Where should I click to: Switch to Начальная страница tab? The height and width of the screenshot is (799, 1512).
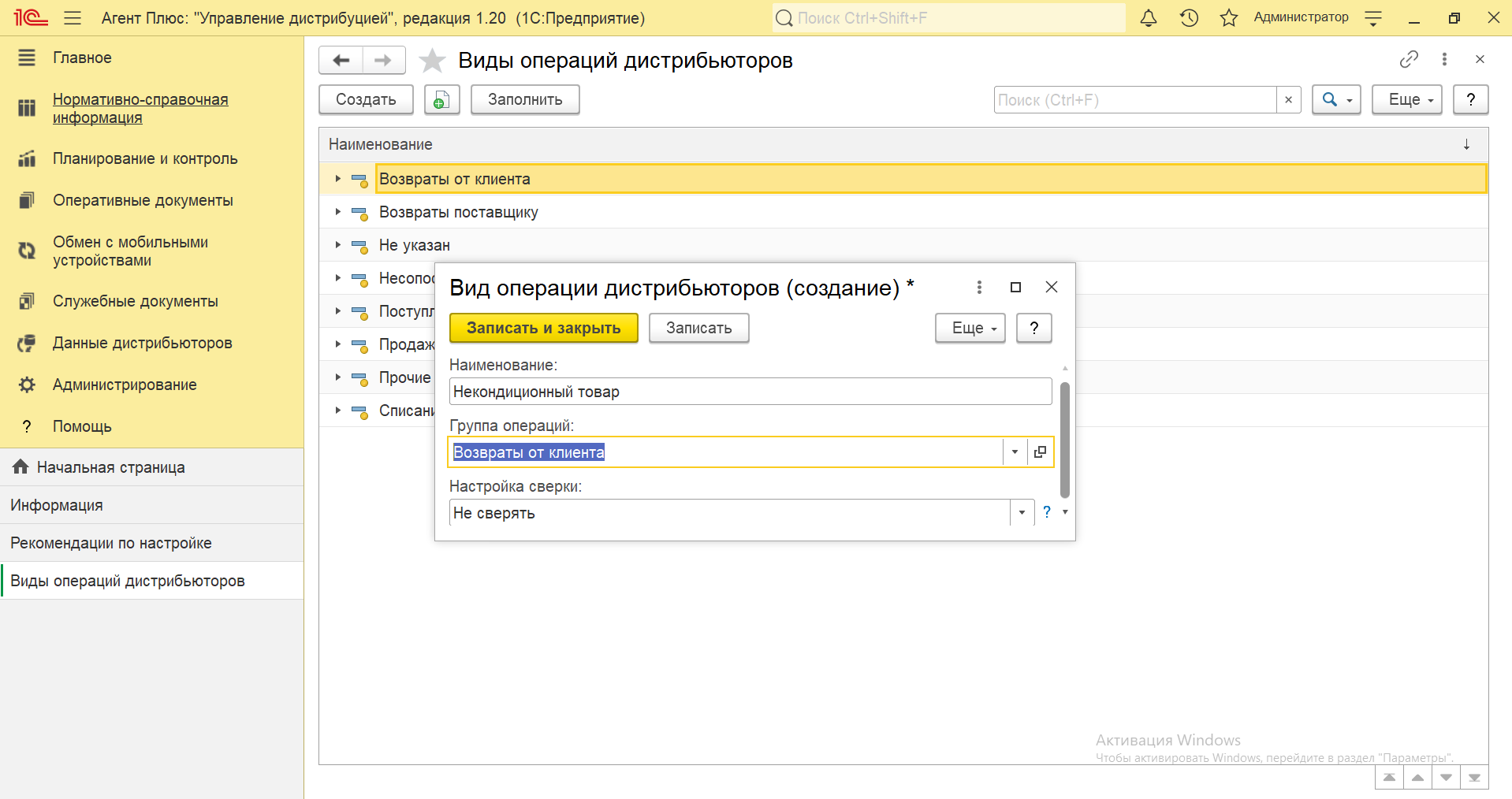tap(151, 467)
